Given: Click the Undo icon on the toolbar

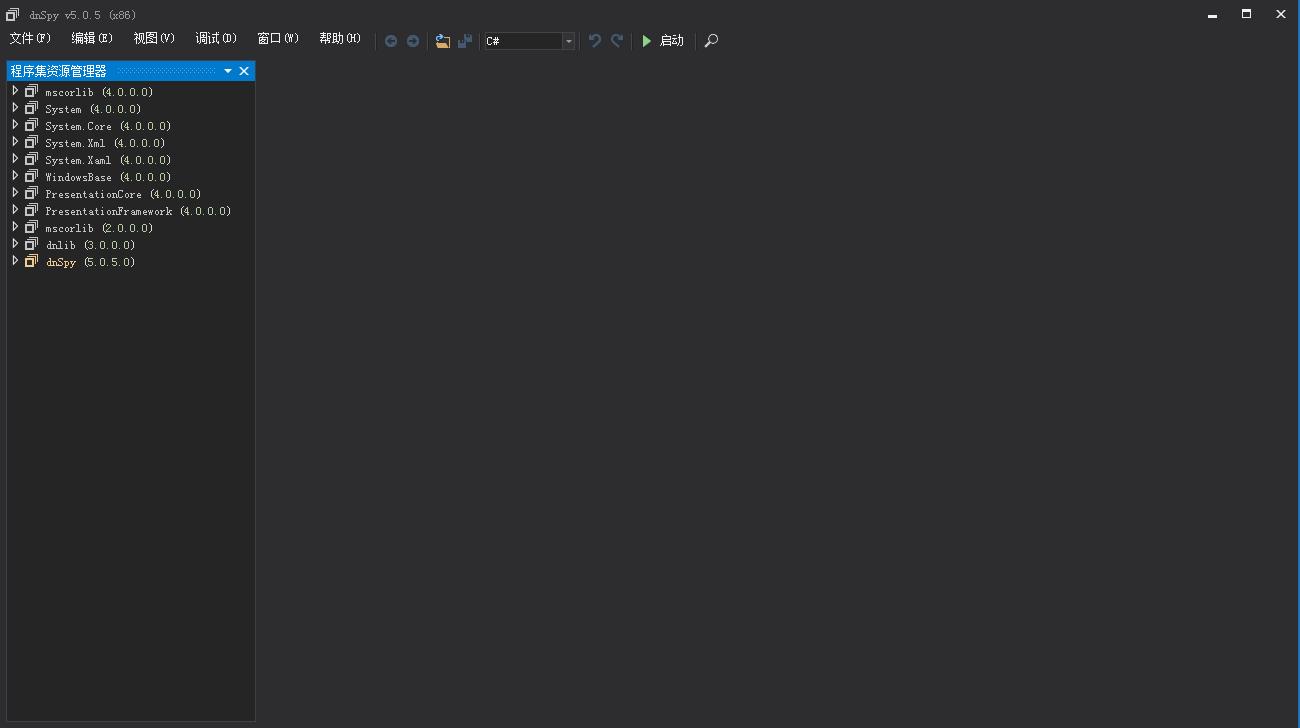Looking at the screenshot, I should pyautogui.click(x=595, y=41).
